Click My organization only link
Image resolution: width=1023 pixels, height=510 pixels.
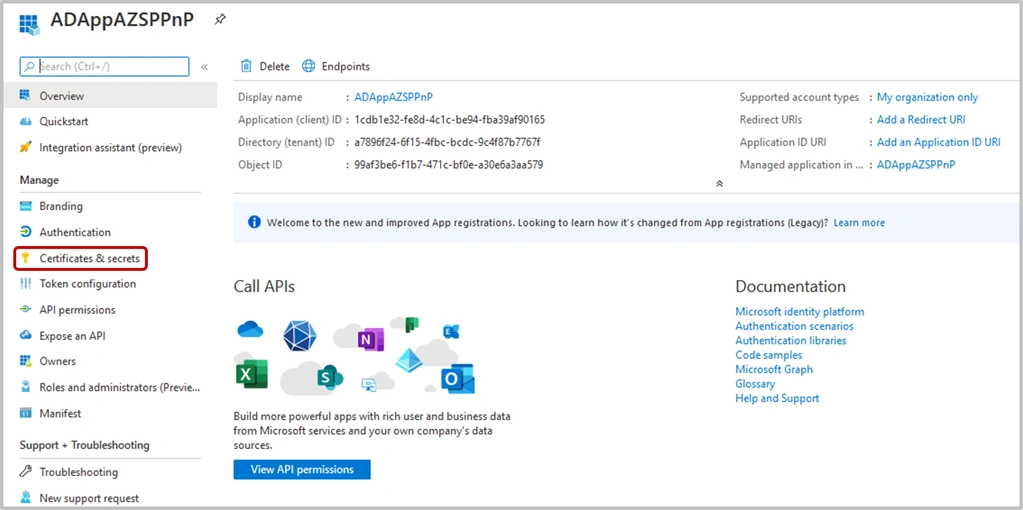click(927, 97)
